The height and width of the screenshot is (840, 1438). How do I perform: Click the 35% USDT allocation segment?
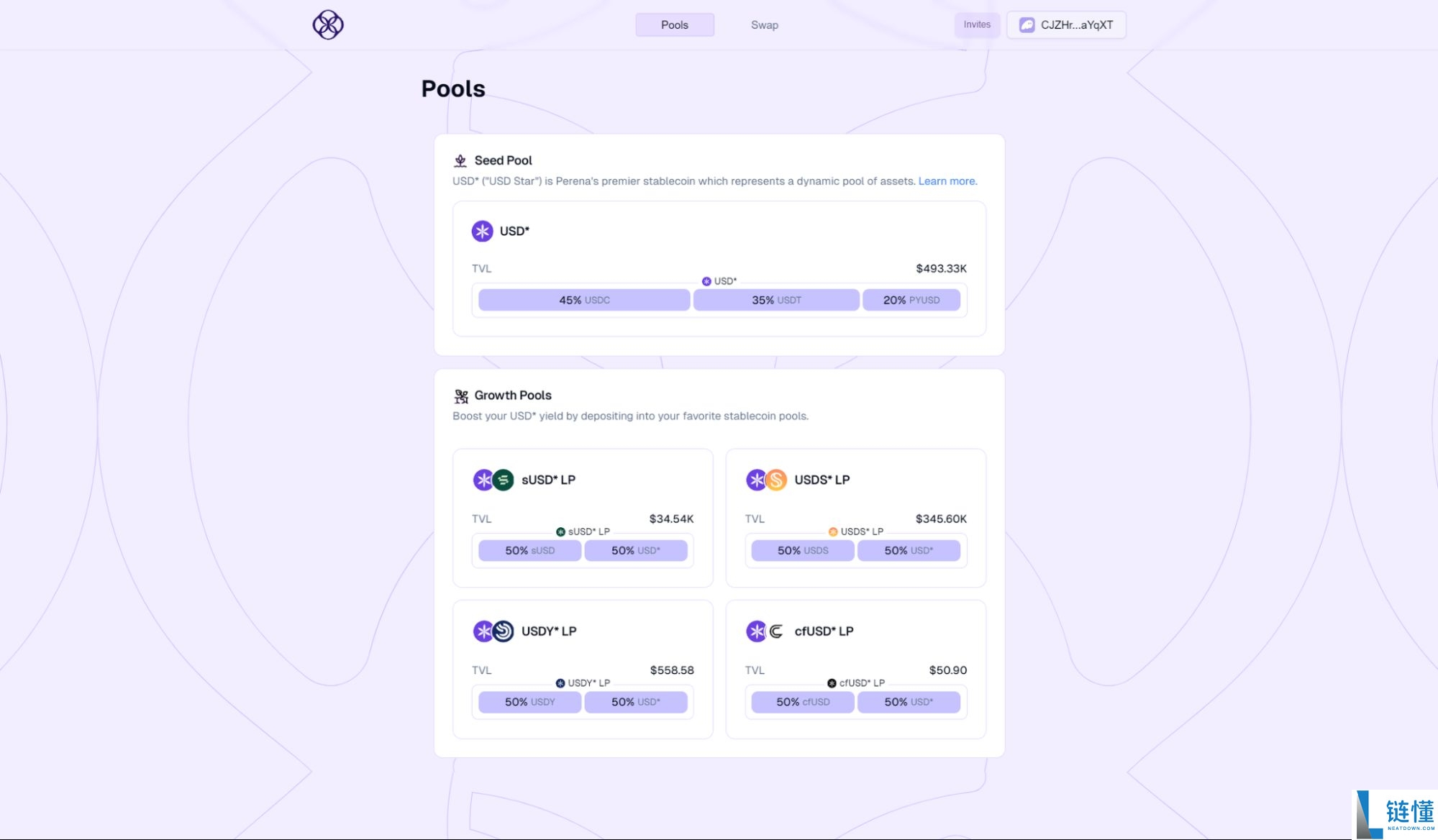coord(776,300)
